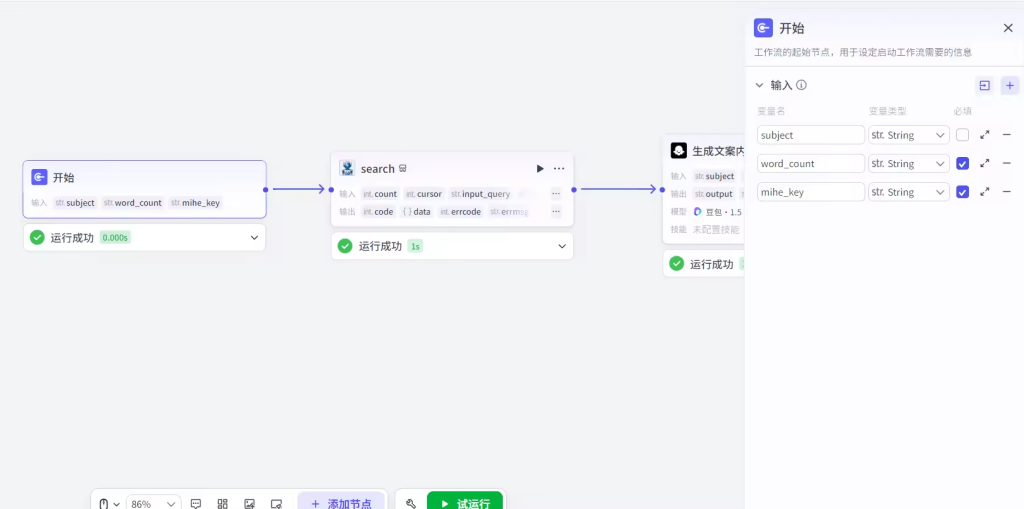The image size is (1024, 509).
Task: Uncheck the required checkbox for word_count
Action: coord(962,163)
